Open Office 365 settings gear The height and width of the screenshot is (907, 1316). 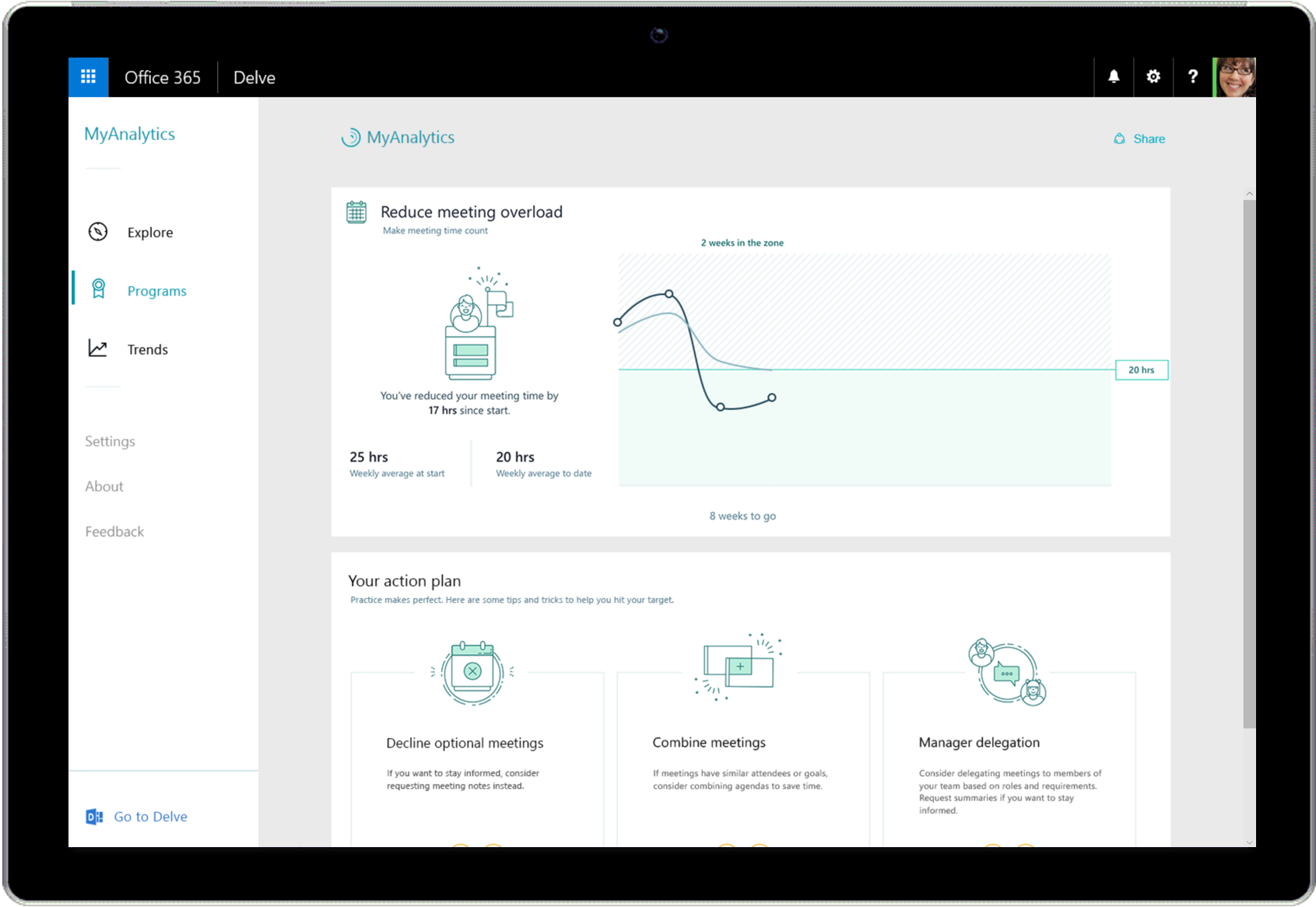tap(1153, 77)
